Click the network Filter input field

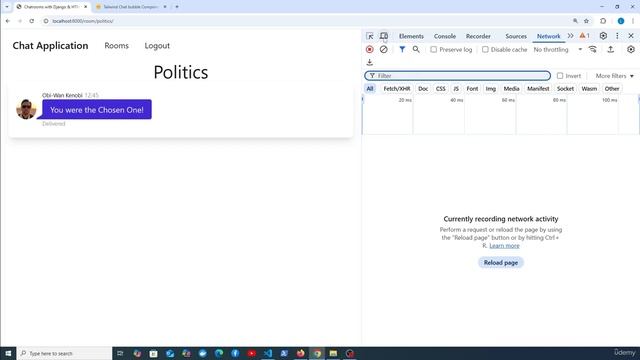458,76
